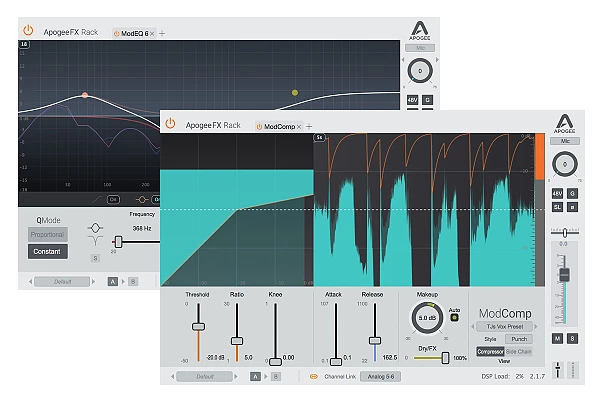Click input gain knob in ModComp window

point(565,164)
